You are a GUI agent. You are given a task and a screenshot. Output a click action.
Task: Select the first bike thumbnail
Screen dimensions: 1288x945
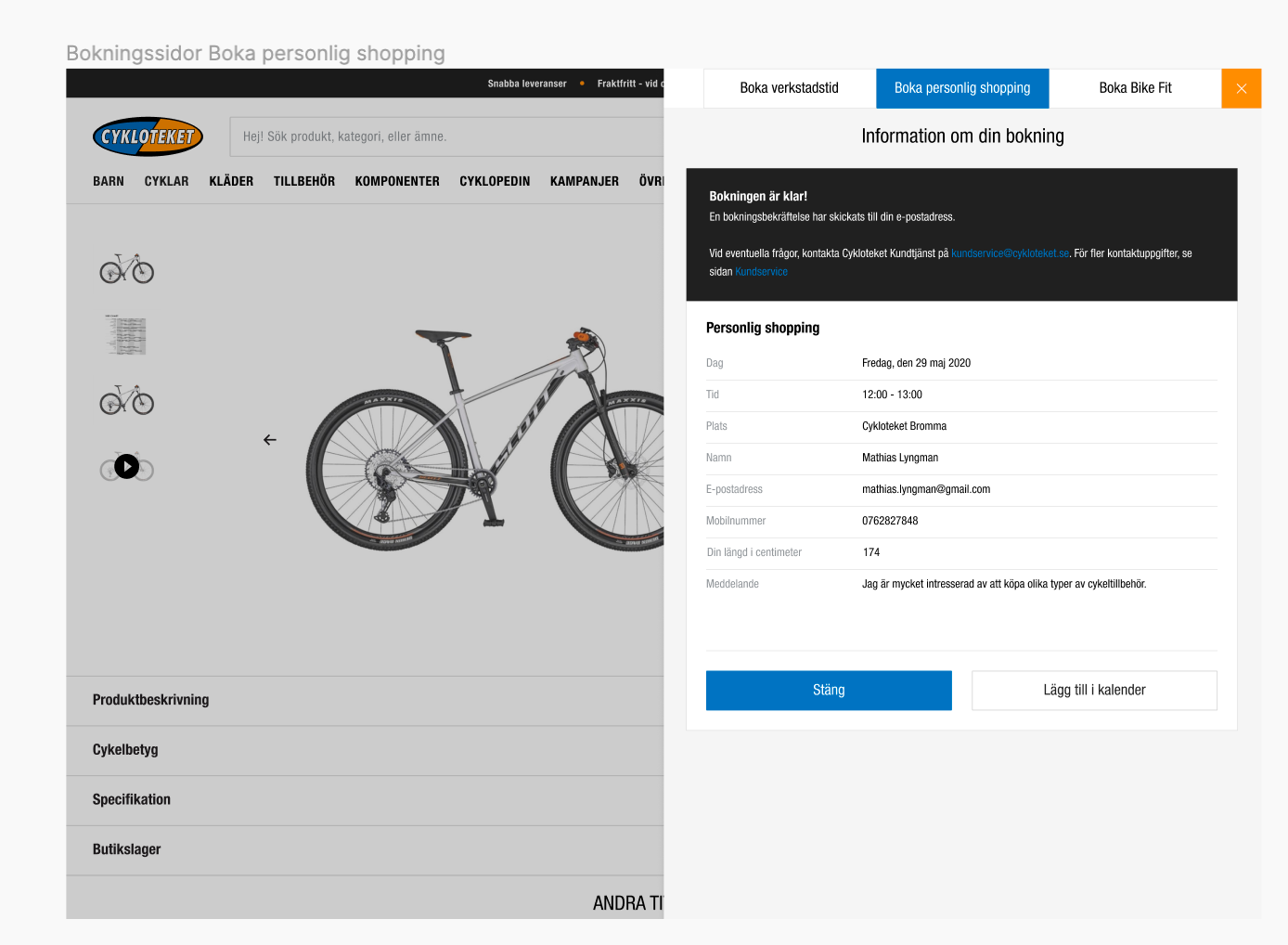point(127,268)
